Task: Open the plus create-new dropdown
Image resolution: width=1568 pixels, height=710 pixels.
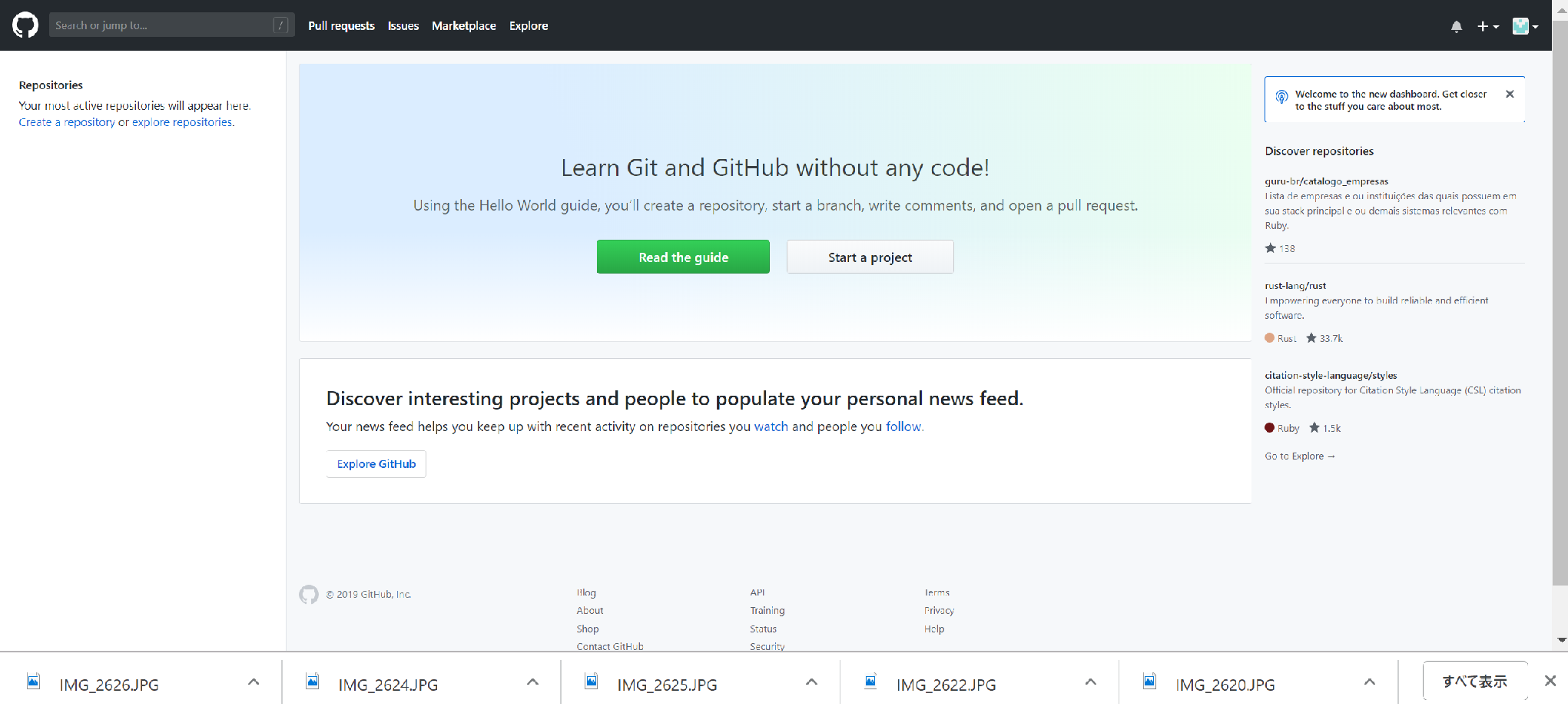Action: (1488, 26)
